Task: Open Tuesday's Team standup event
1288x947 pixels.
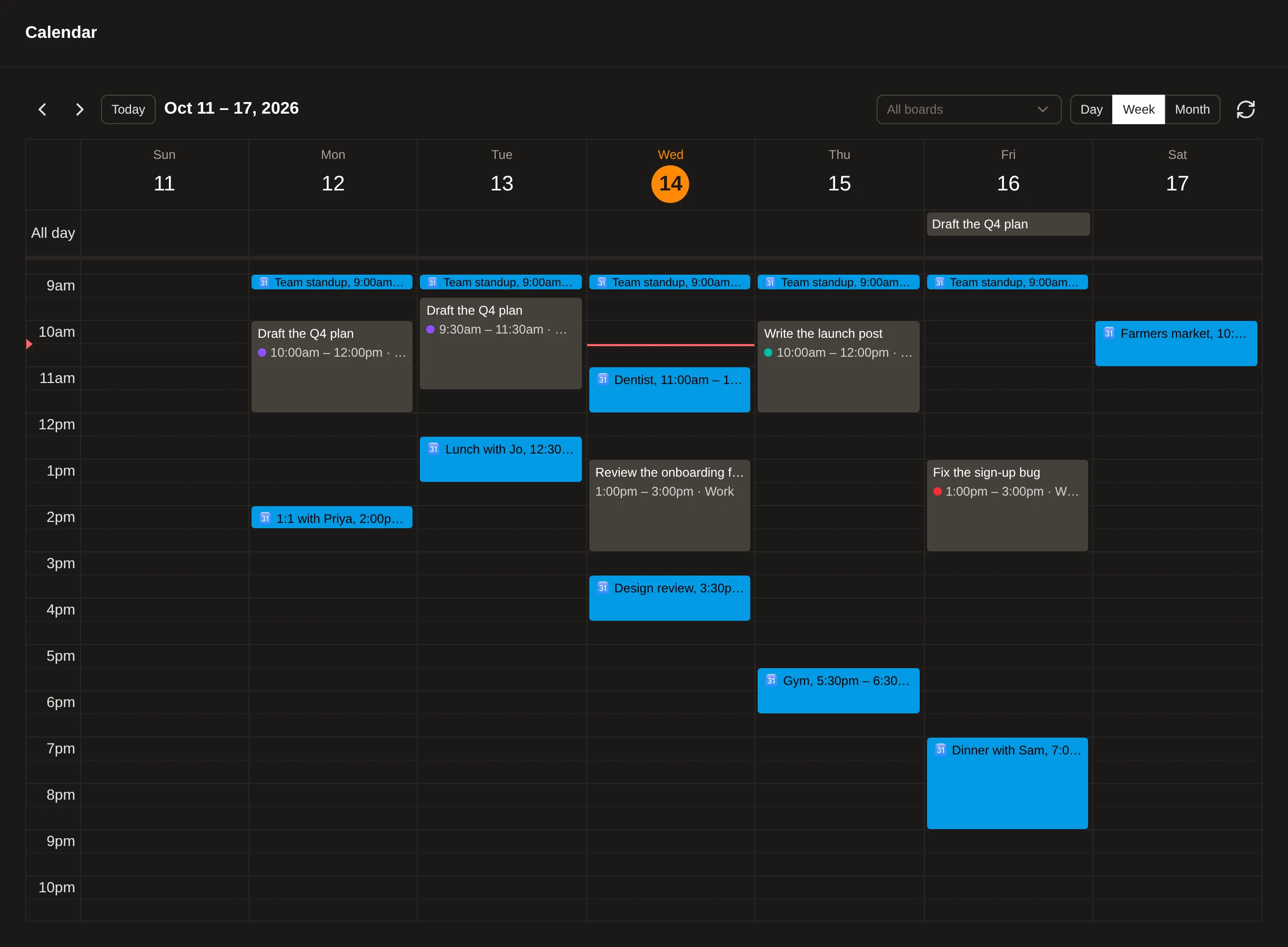Action: coord(500,282)
